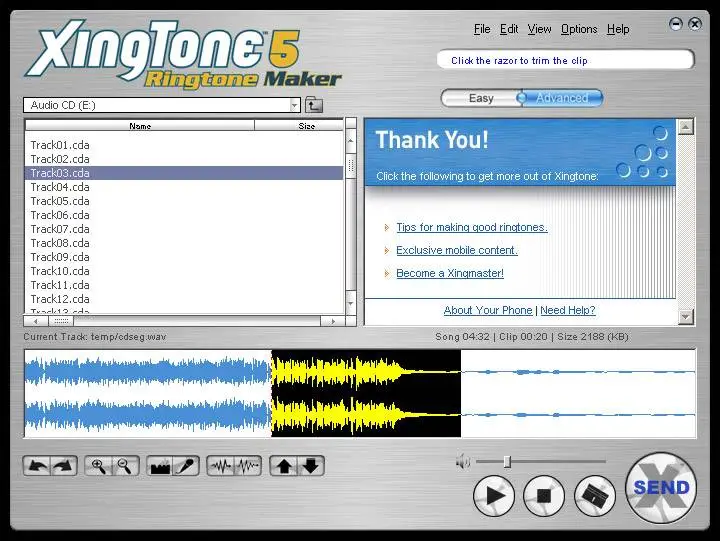Switch to Easy mode
The image size is (720, 541).
(x=481, y=98)
